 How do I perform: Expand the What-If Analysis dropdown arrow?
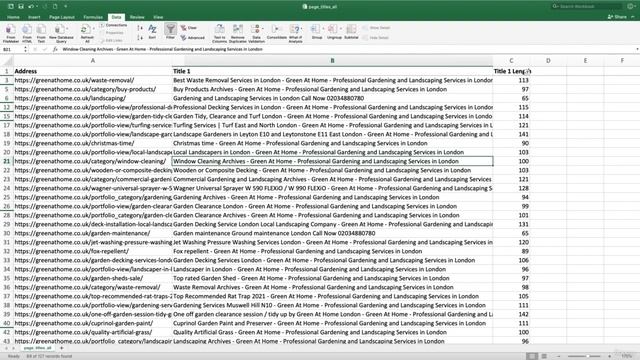point(302,29)
